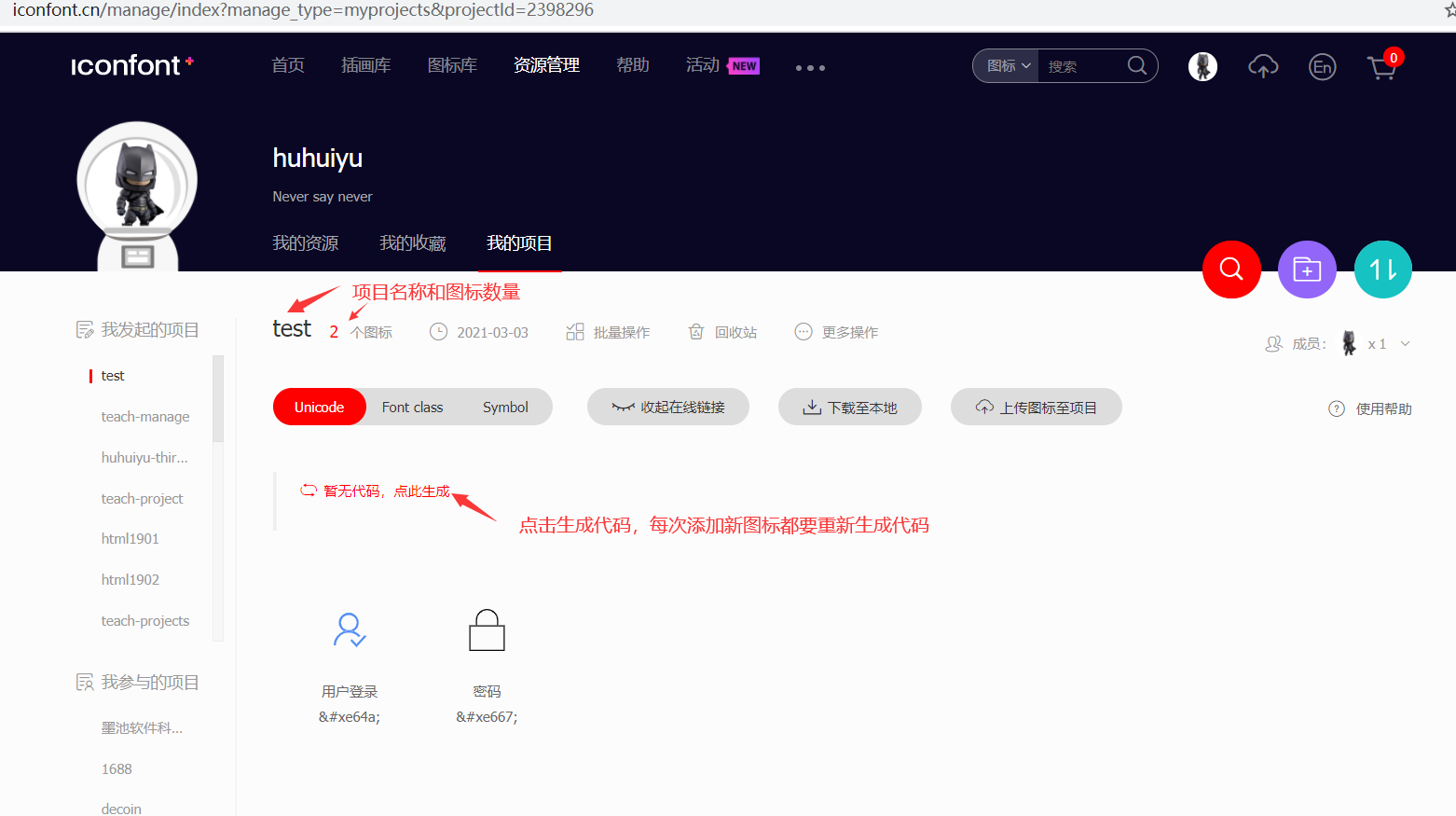This screenshot has width=1456, height=816.
Task: Open the recycle bin (回收站)
Action: 722,332
